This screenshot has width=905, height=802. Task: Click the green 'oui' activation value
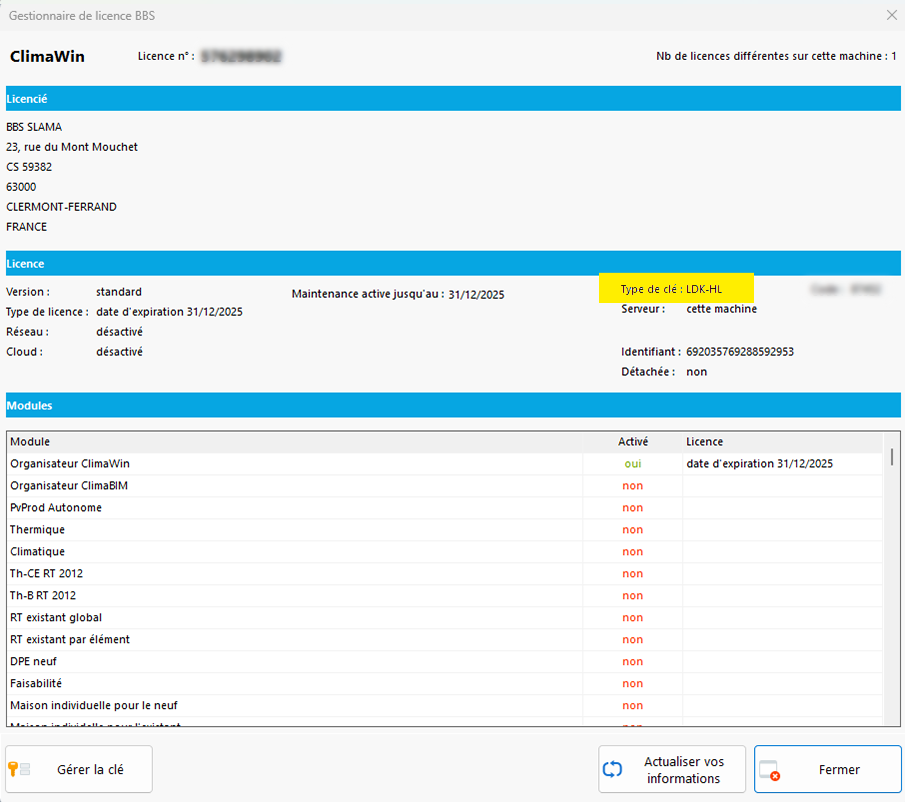tap(633, 463)
